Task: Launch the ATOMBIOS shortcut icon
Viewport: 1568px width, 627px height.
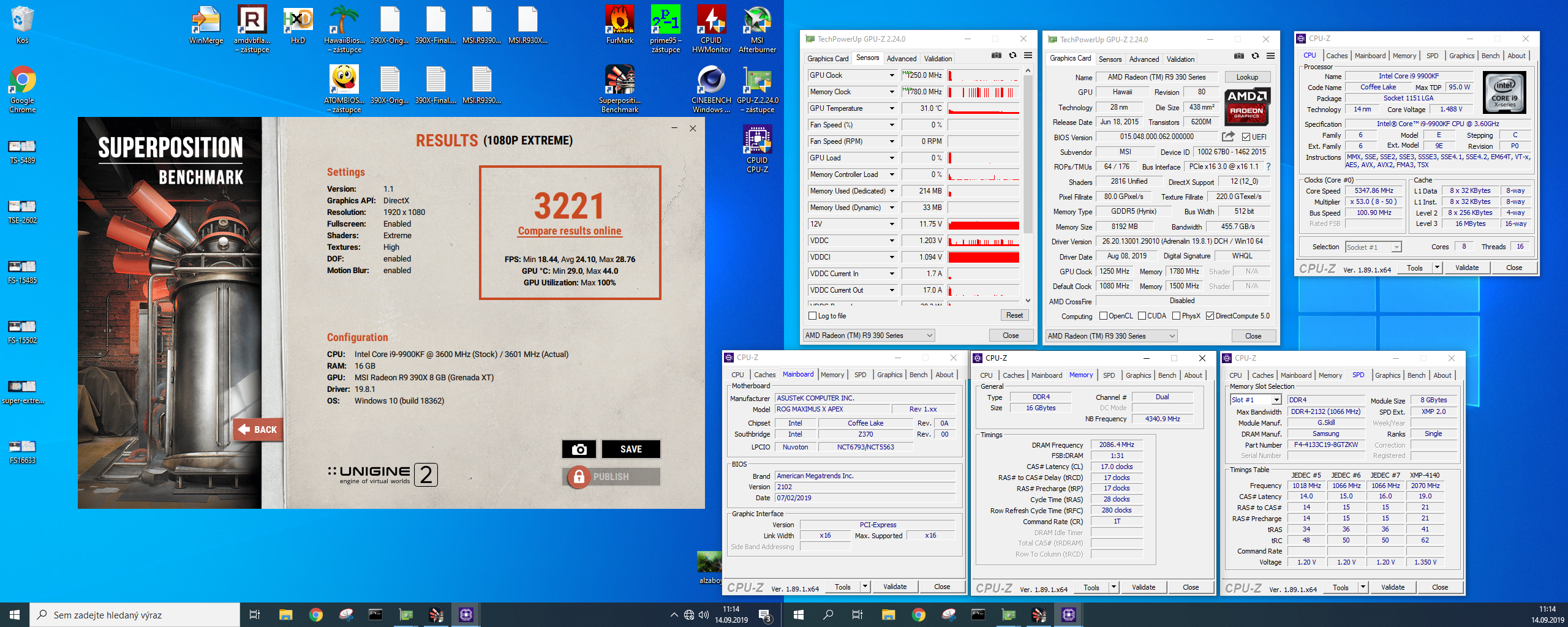Action: click(344, 89)
